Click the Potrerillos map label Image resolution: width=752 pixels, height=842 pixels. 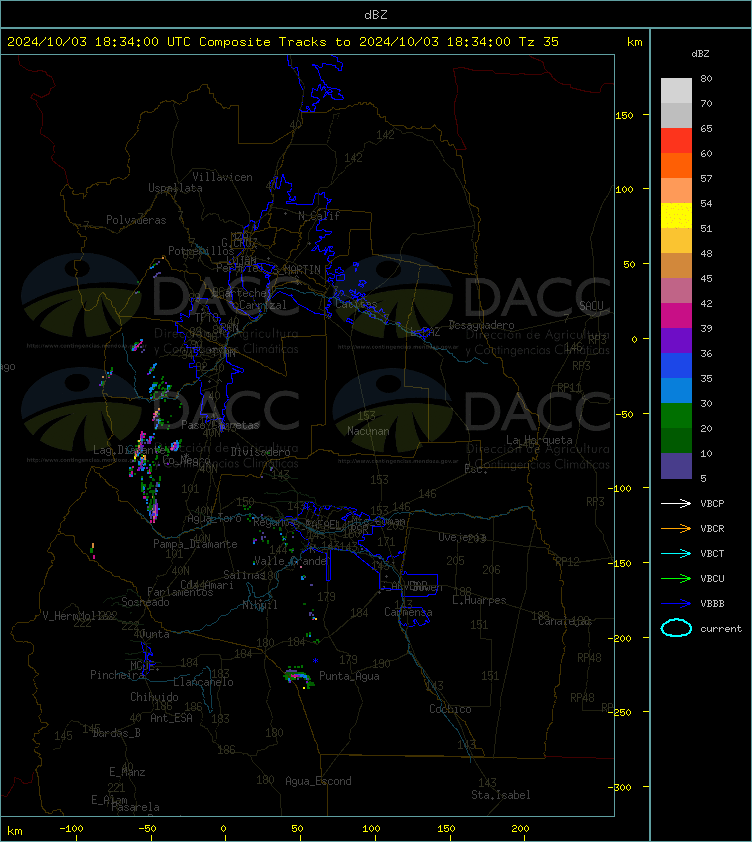(201, 251)
